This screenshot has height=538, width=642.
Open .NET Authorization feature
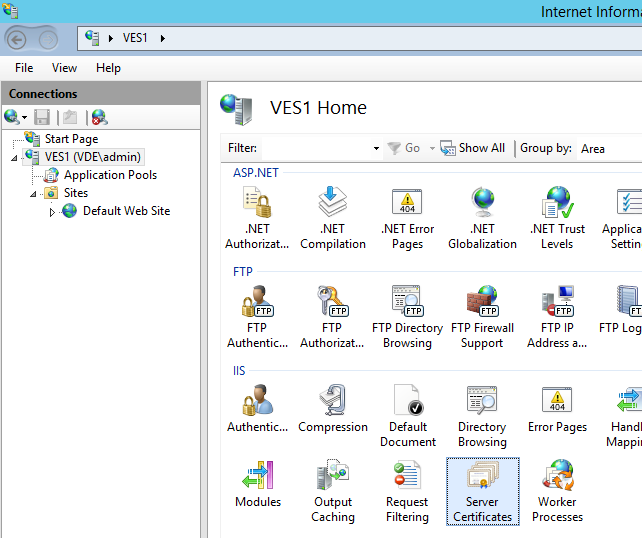[x=257, y=217]
